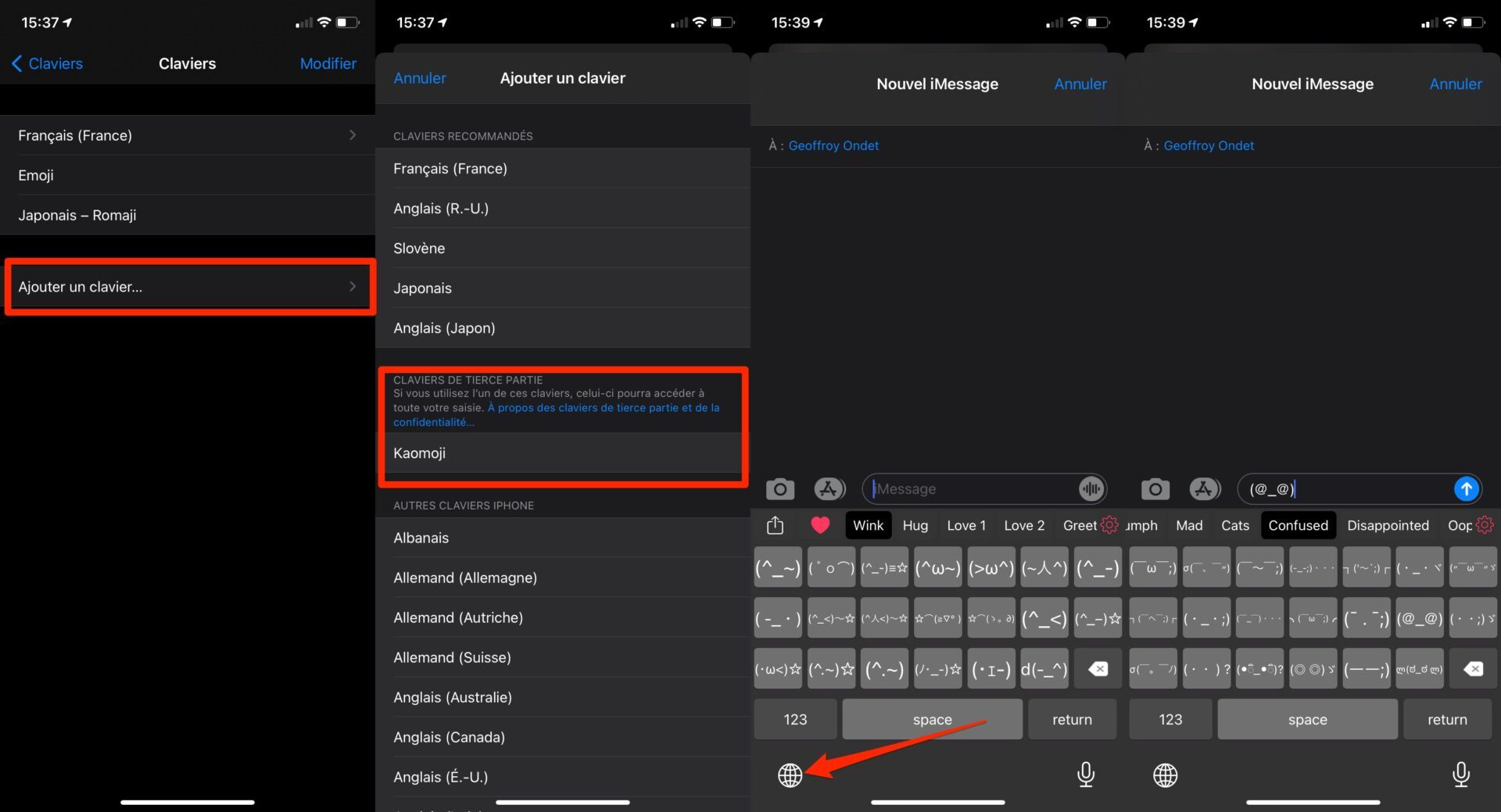Choose Anglais (Japon) keyboard
Screen dimensions: 1501x812
coord(563,328)
